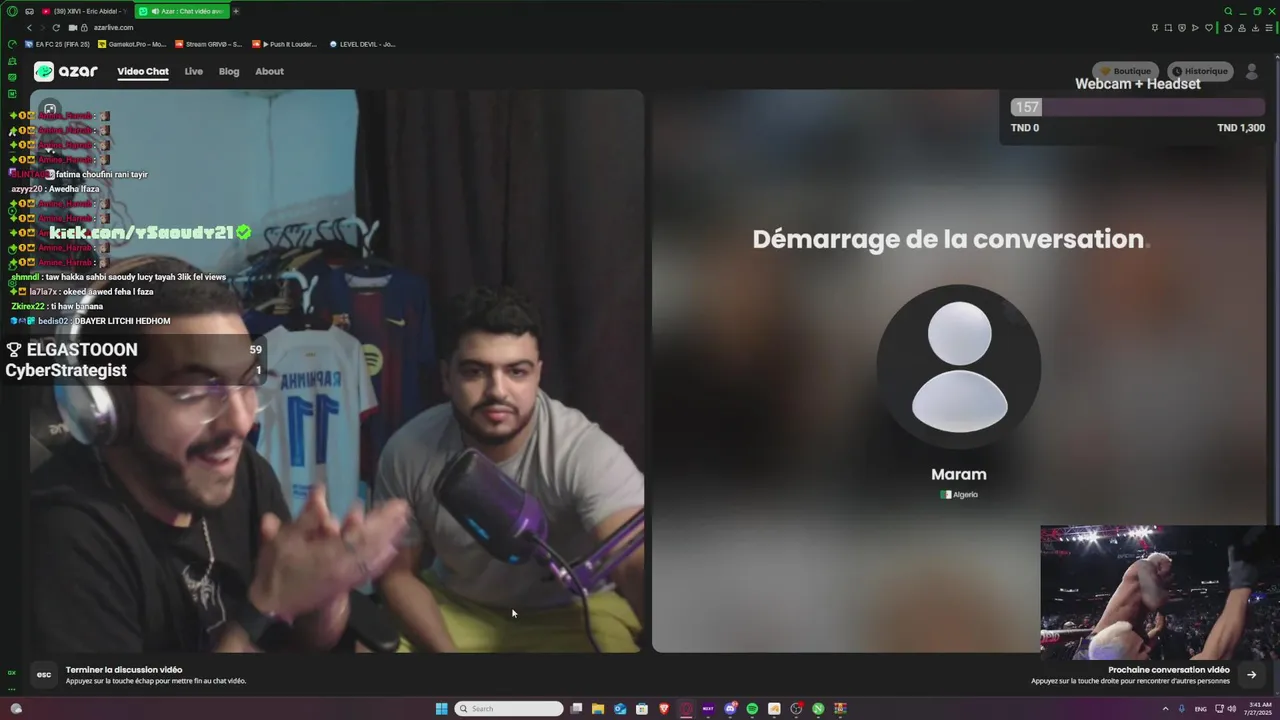The width and height of the screenshot is (1280, 720).
Task: Click the heart bookmark icon in toolbar
Action: pyautogui.click(x=1208, y=28)
